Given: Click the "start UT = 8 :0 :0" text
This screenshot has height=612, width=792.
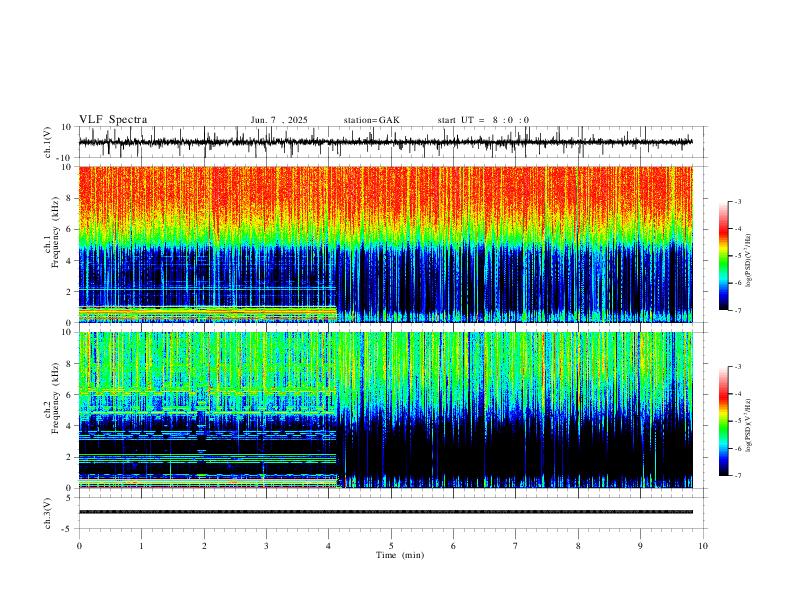Looking at the screenshot, I should tap(483, 120).
